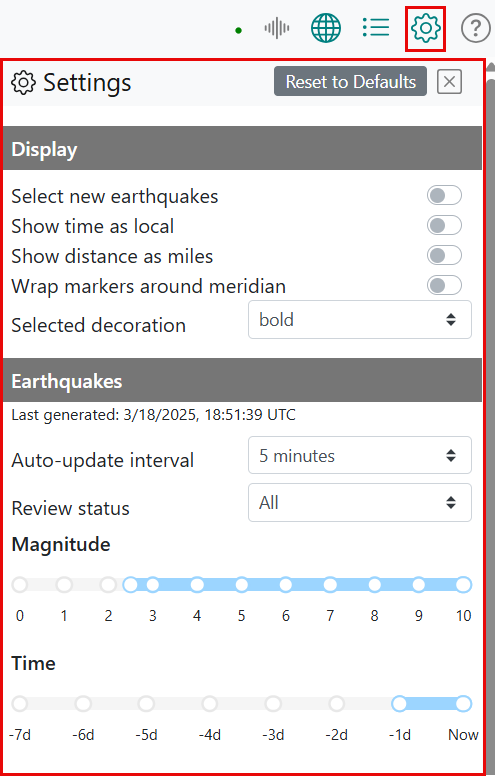The width and height of the screenshot is (495, 777).
Task: Click the settings gear icon in toolbar
Action: [426, 28]
